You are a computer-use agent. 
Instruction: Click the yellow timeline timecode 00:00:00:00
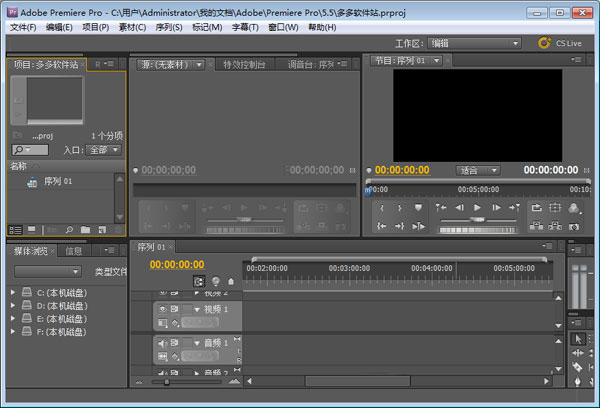177,265
